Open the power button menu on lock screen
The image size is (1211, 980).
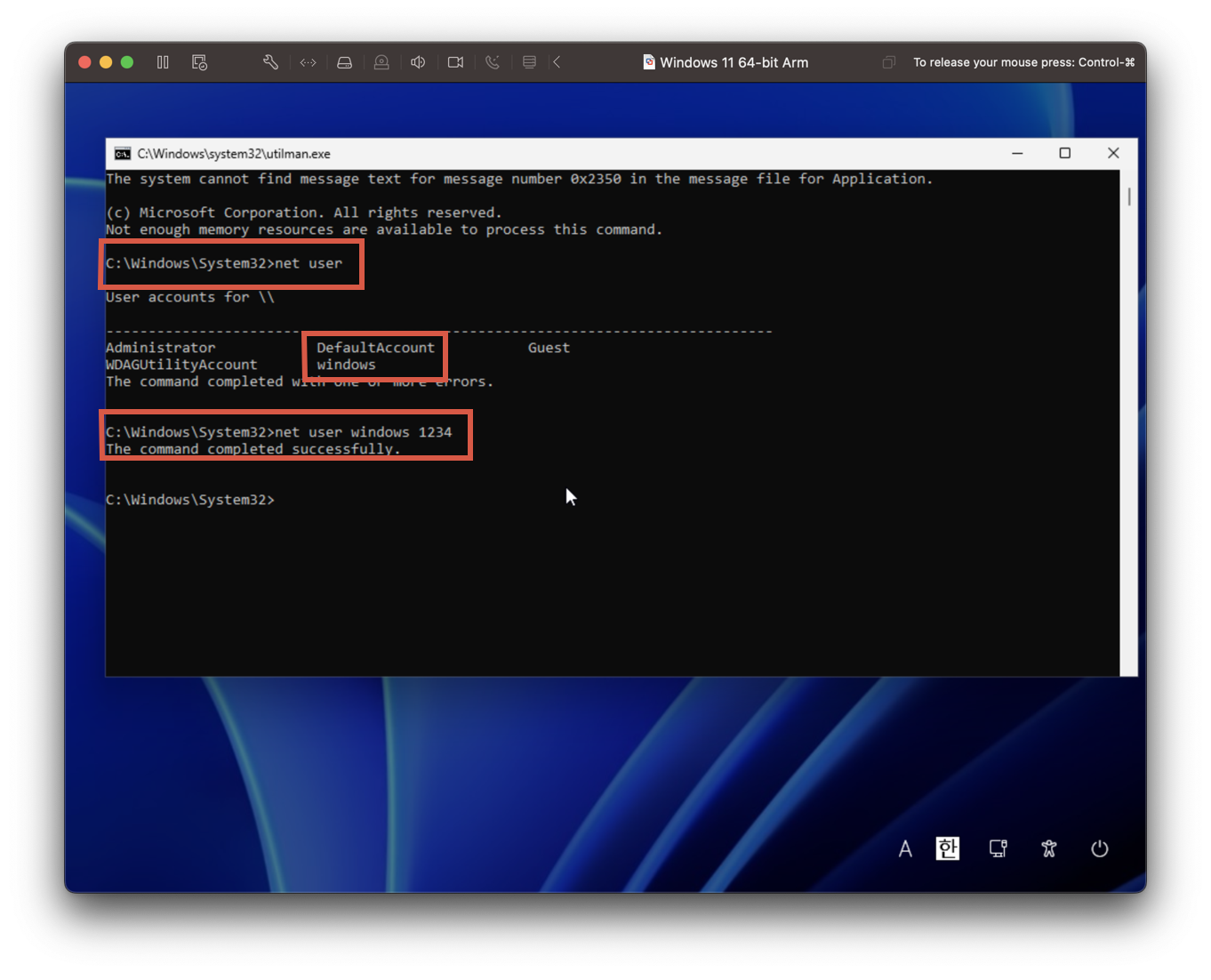(x=1100, y=849)
